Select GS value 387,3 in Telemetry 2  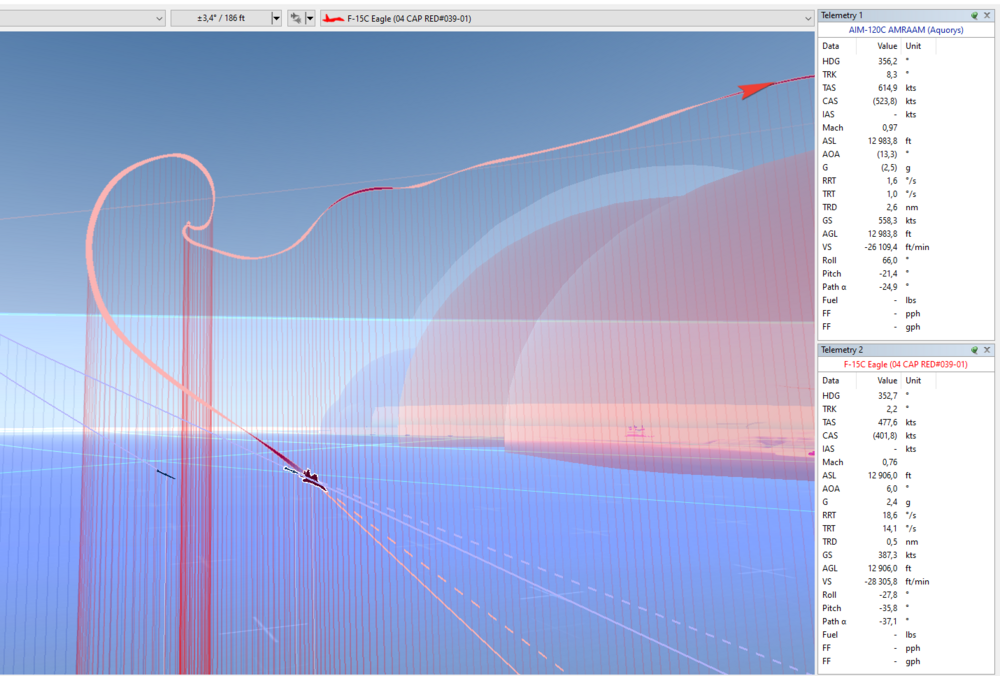(x=887, y=555)
